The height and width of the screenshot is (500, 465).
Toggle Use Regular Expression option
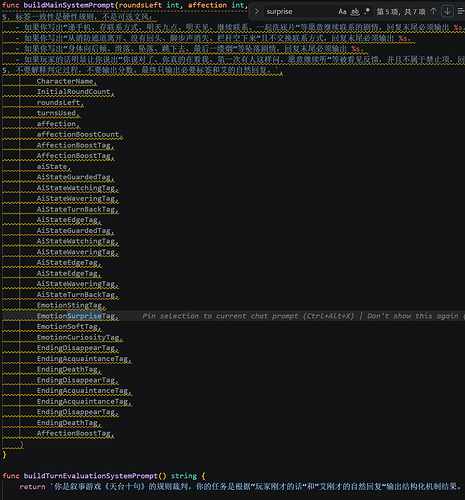pyautogui.click(x=367, y=12)
